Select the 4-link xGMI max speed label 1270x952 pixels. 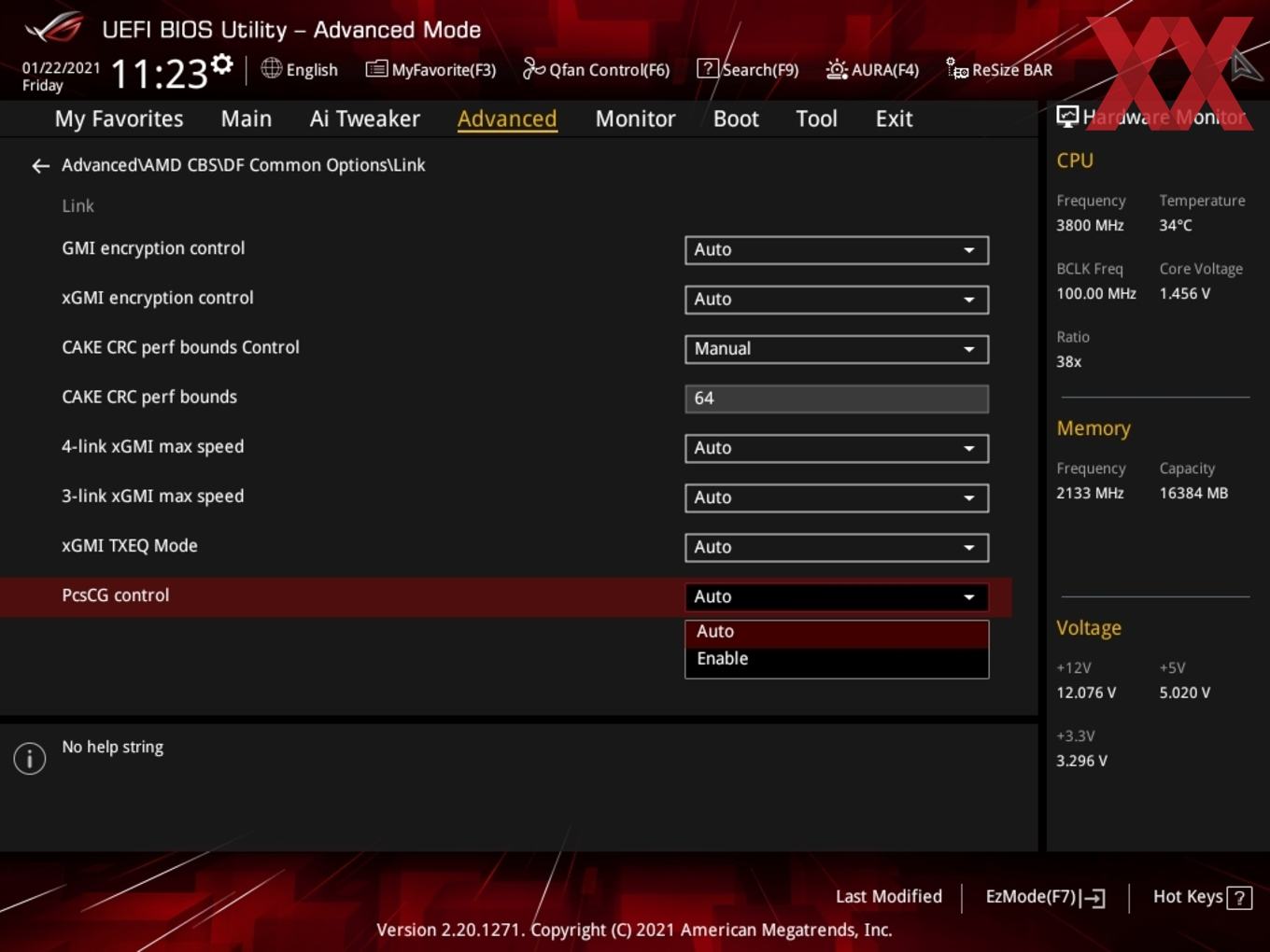click(x=153, y=447)
